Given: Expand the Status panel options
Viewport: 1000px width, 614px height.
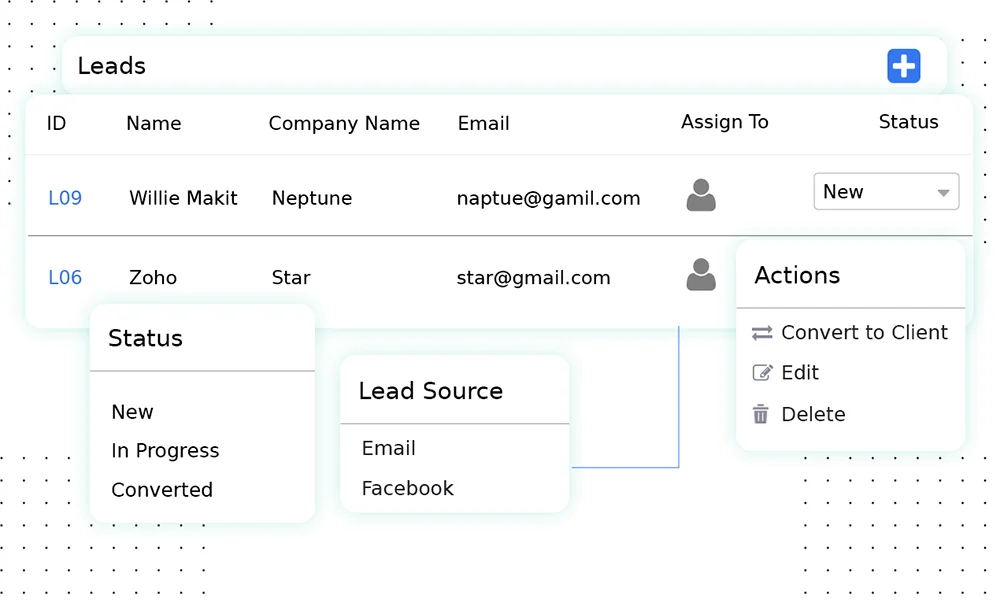Looking at the screenshot, I should pyautogui.click(x=145, y=339).
